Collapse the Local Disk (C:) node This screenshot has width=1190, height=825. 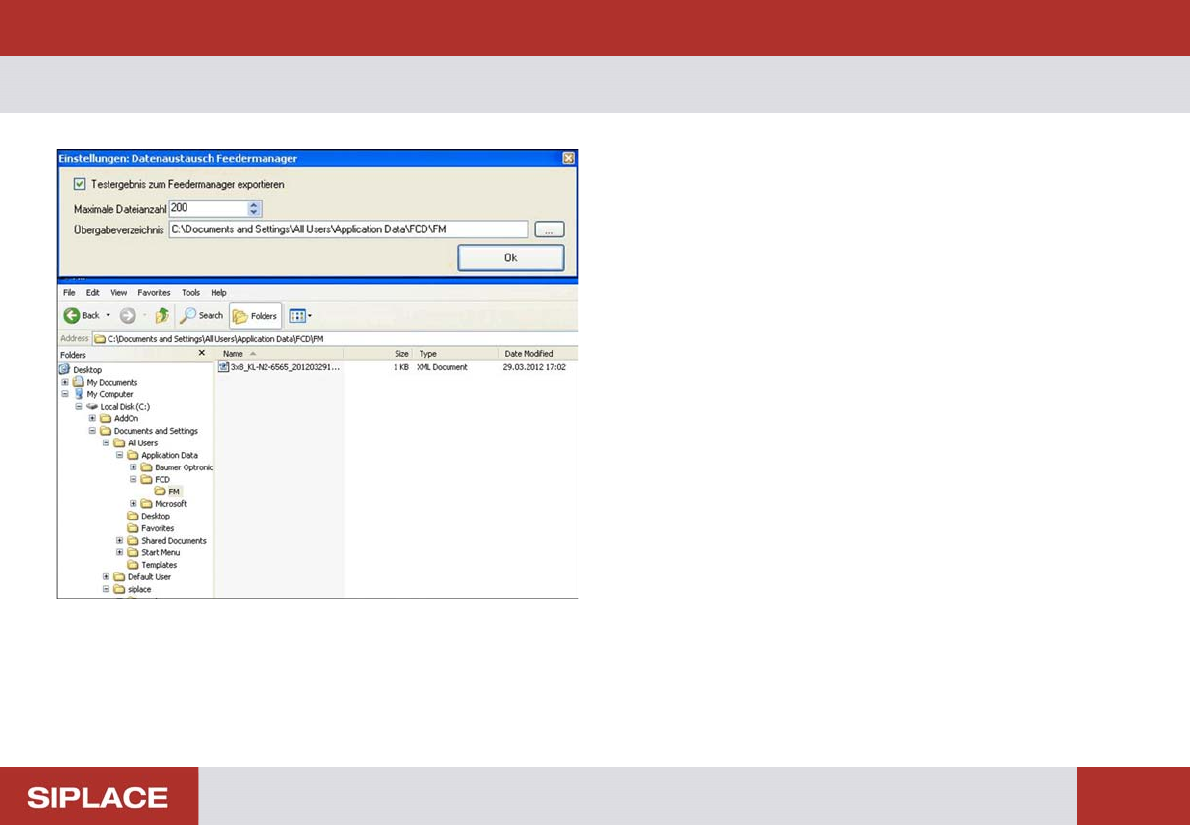[x=79, y=407]
